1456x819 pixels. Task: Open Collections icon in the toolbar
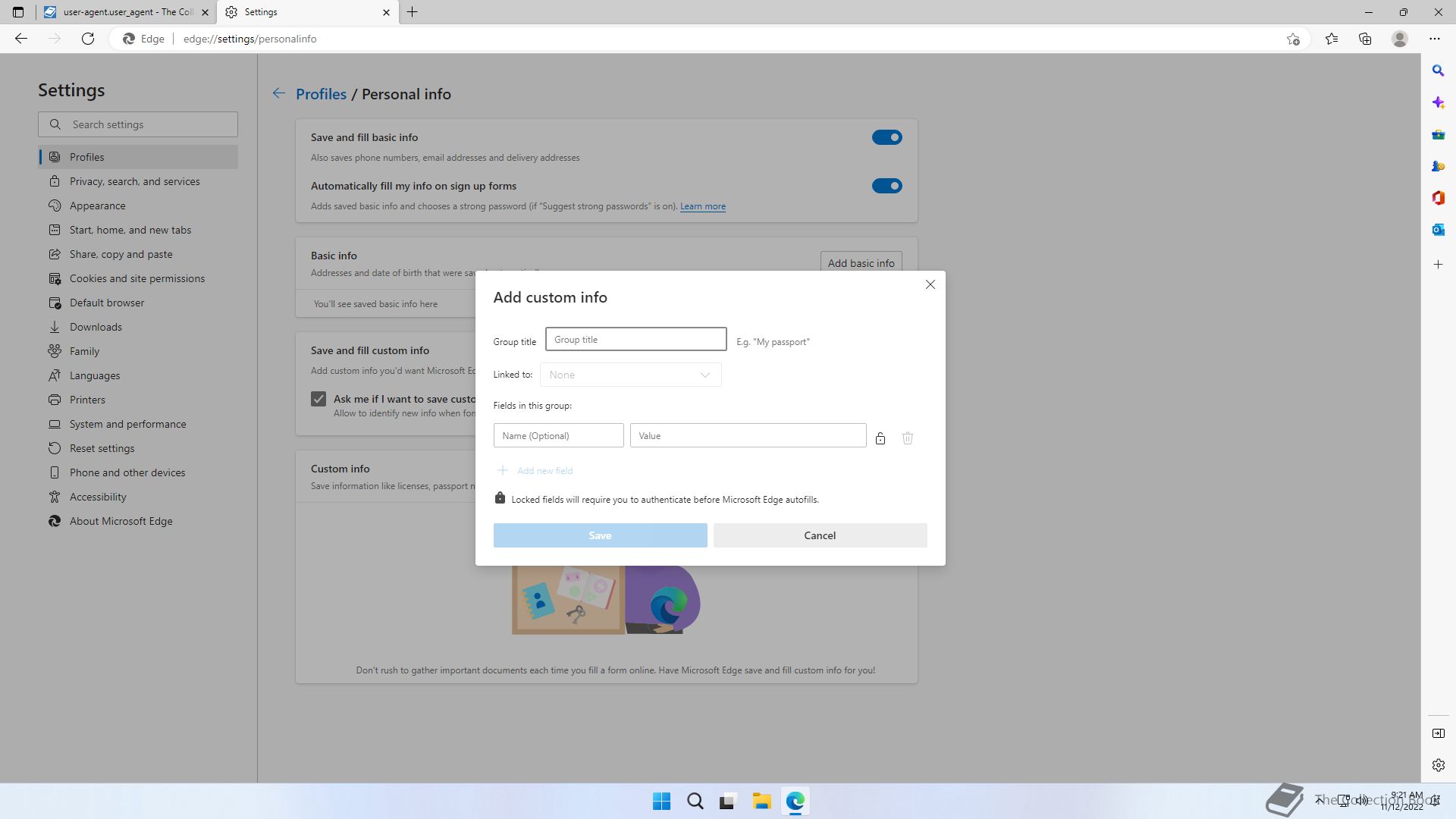(1365, 39)
